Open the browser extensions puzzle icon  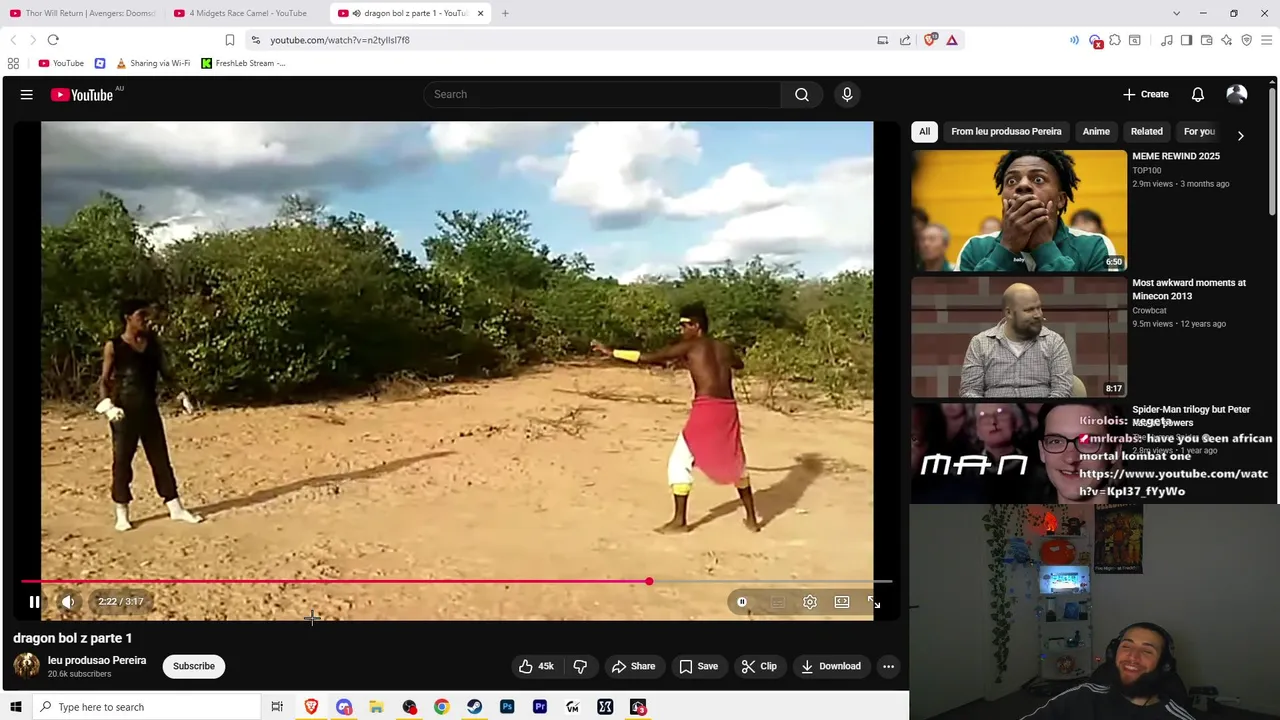1115,40
